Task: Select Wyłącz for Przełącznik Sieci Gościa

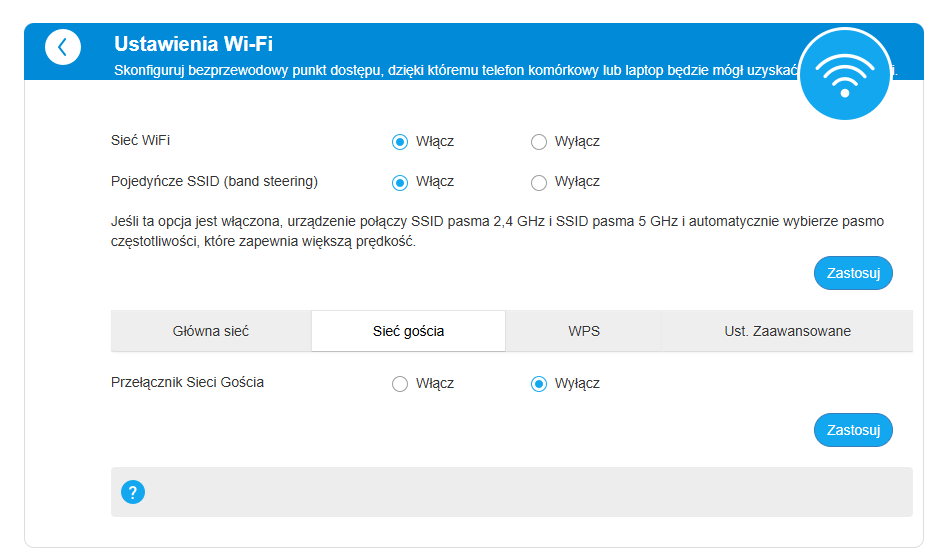Action: [x=539, y=383]
